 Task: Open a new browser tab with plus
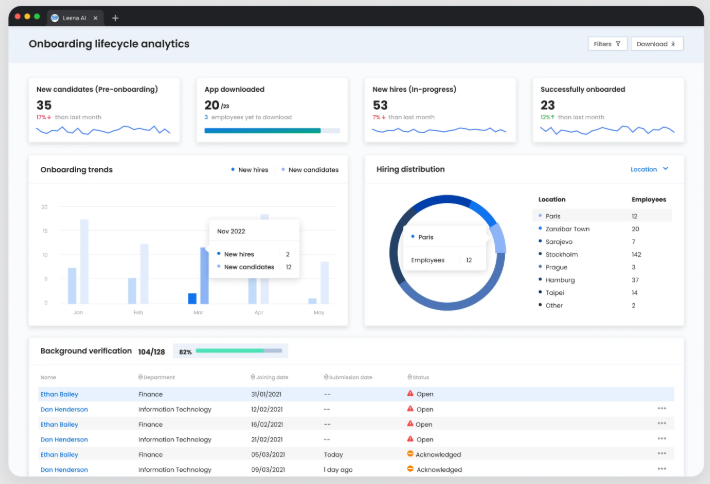point(115,17)
